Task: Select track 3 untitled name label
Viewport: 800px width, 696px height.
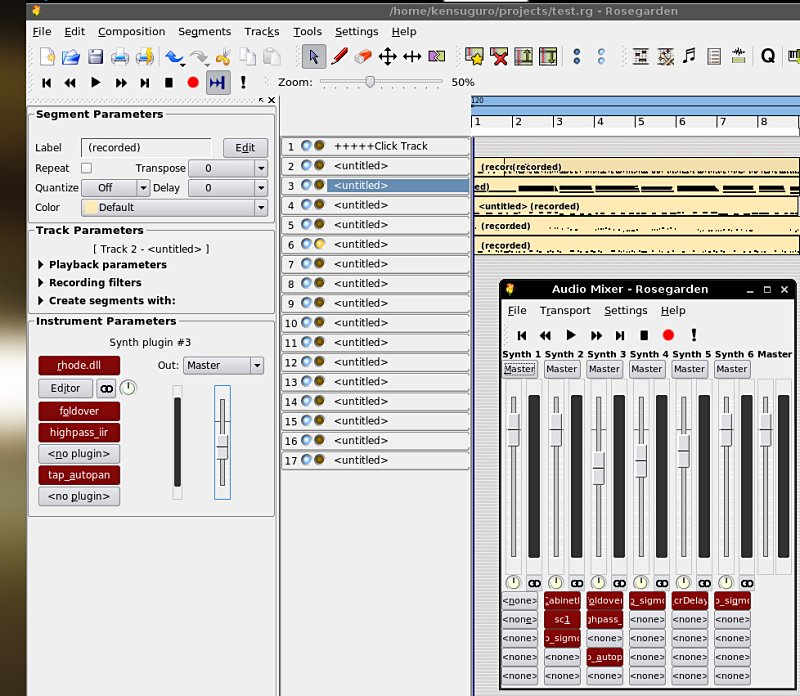Action: click(397, 185)
